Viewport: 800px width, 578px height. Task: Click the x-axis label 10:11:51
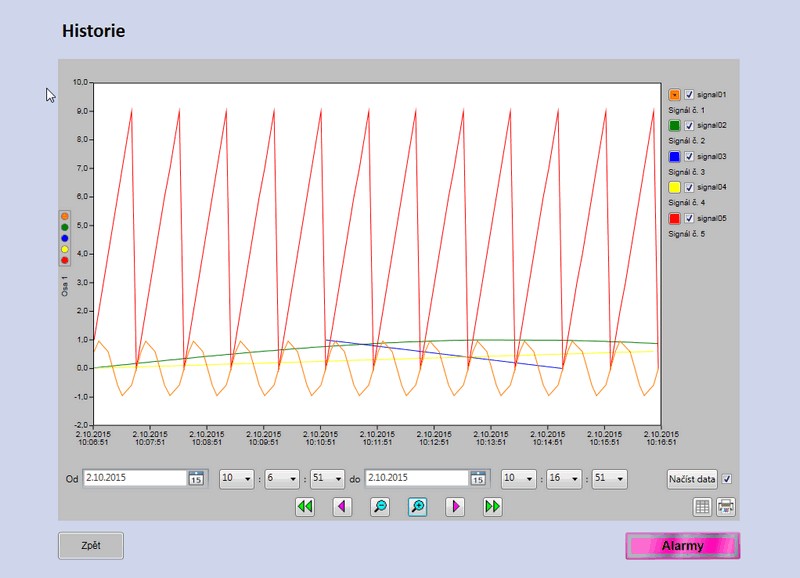coord(378,442)
